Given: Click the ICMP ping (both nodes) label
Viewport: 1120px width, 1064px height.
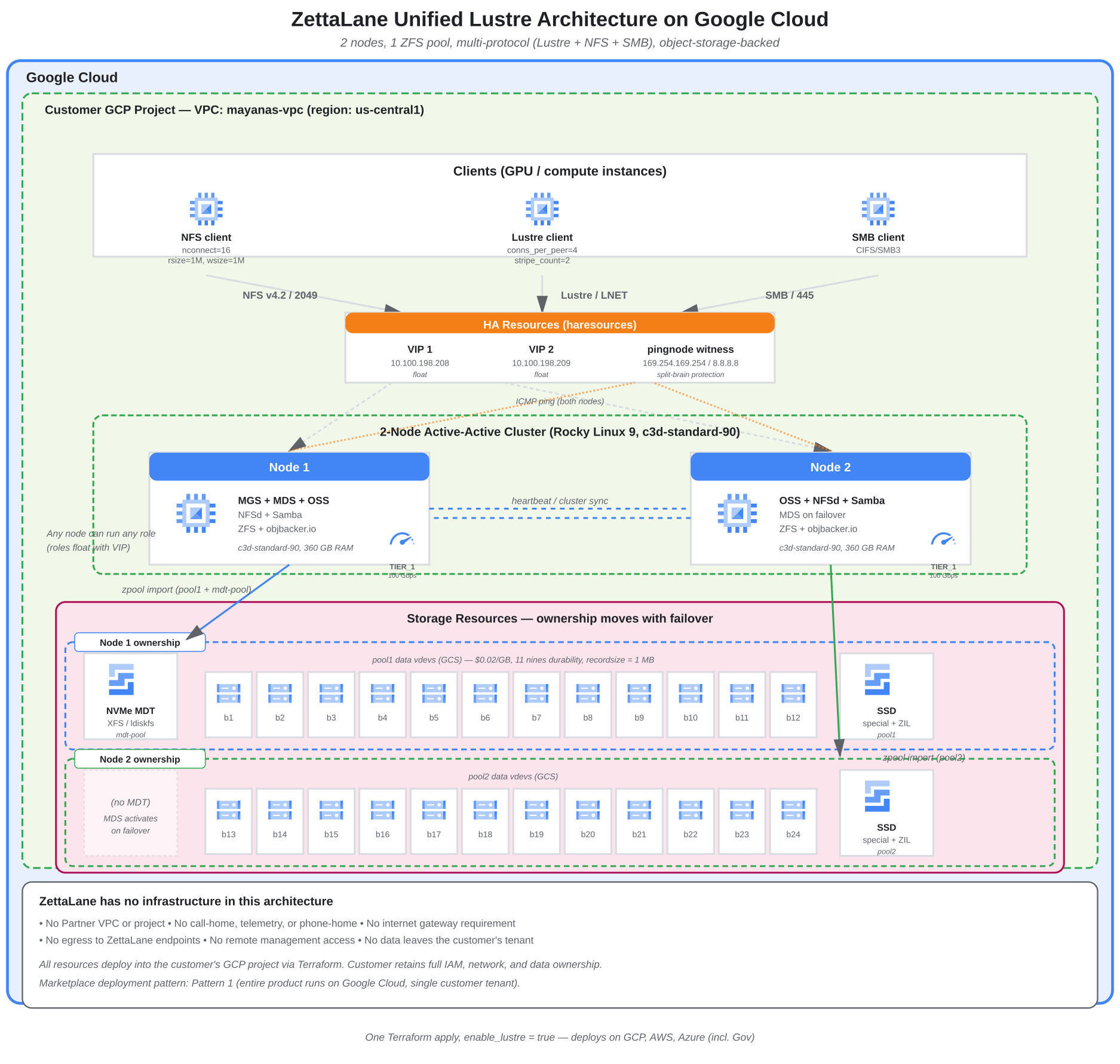Looking at the screenshot, I should 560,401.
